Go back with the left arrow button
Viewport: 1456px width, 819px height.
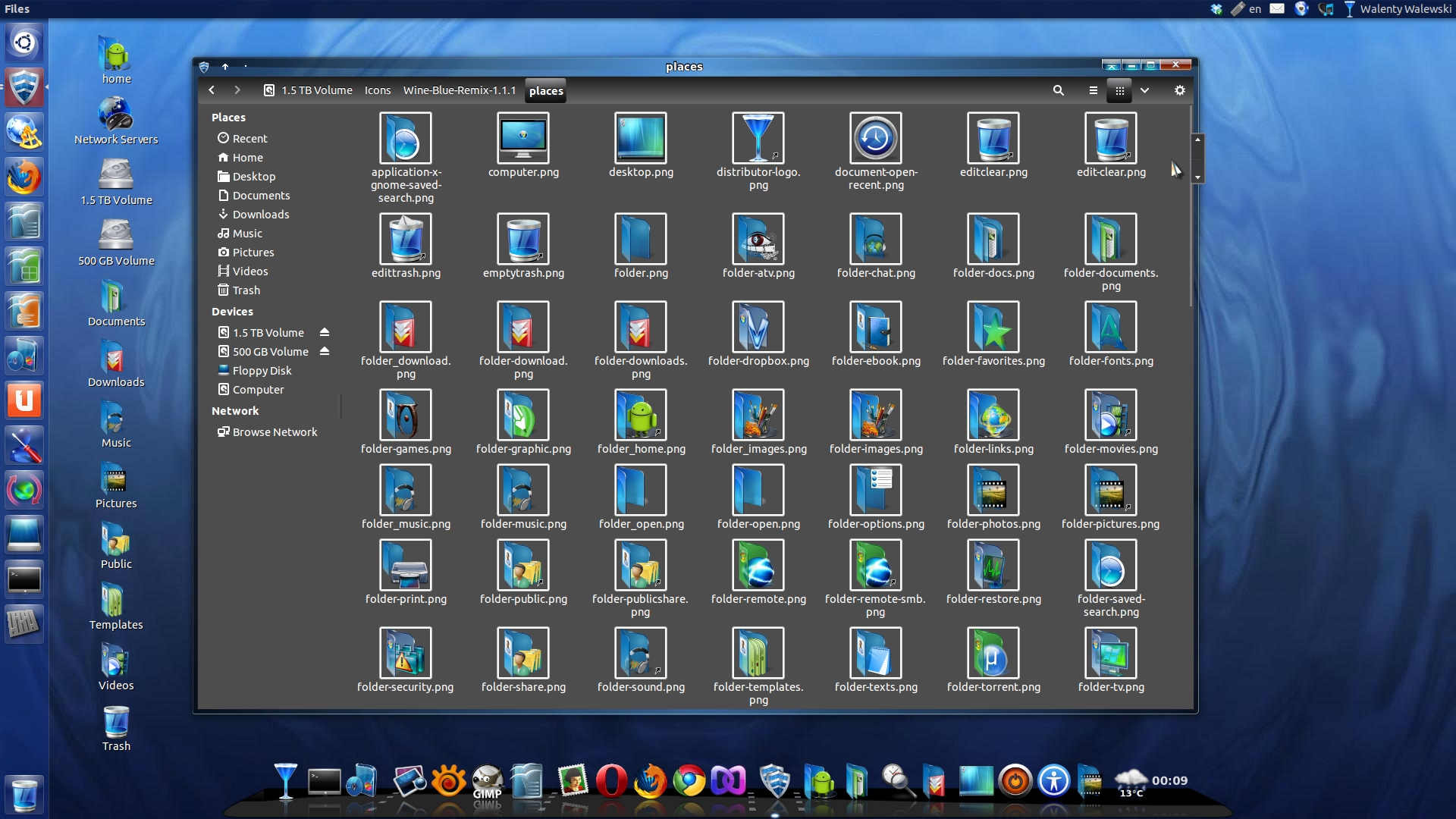coord(212,90)
